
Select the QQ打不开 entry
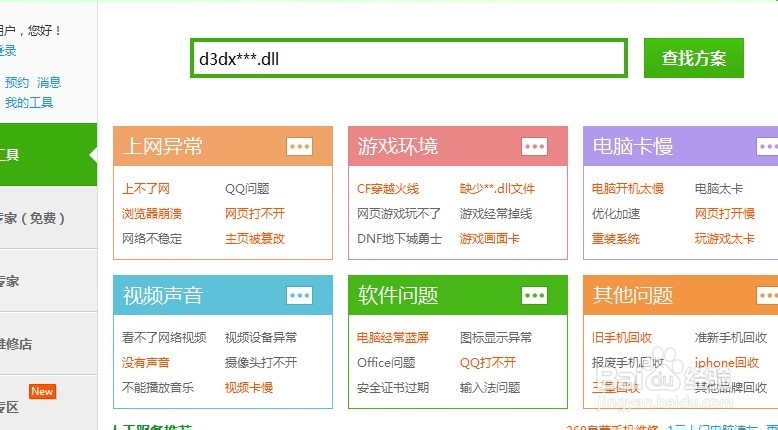click(488, 363)
